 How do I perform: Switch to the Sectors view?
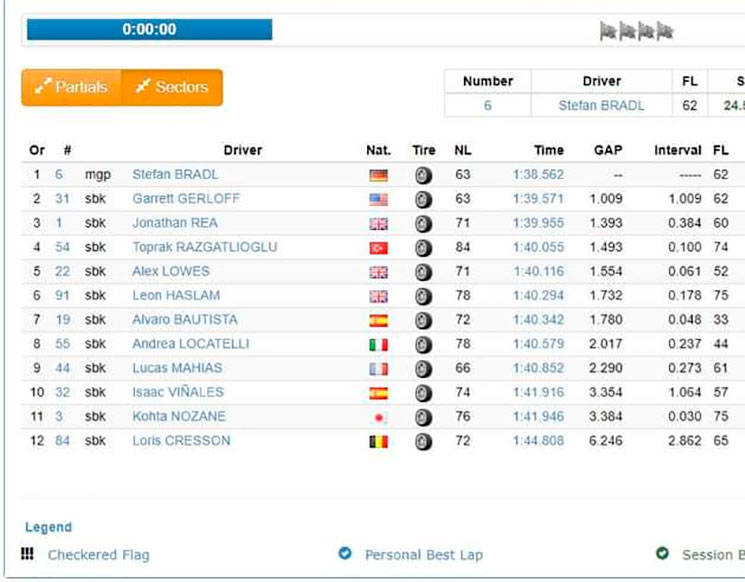point(172,87)
